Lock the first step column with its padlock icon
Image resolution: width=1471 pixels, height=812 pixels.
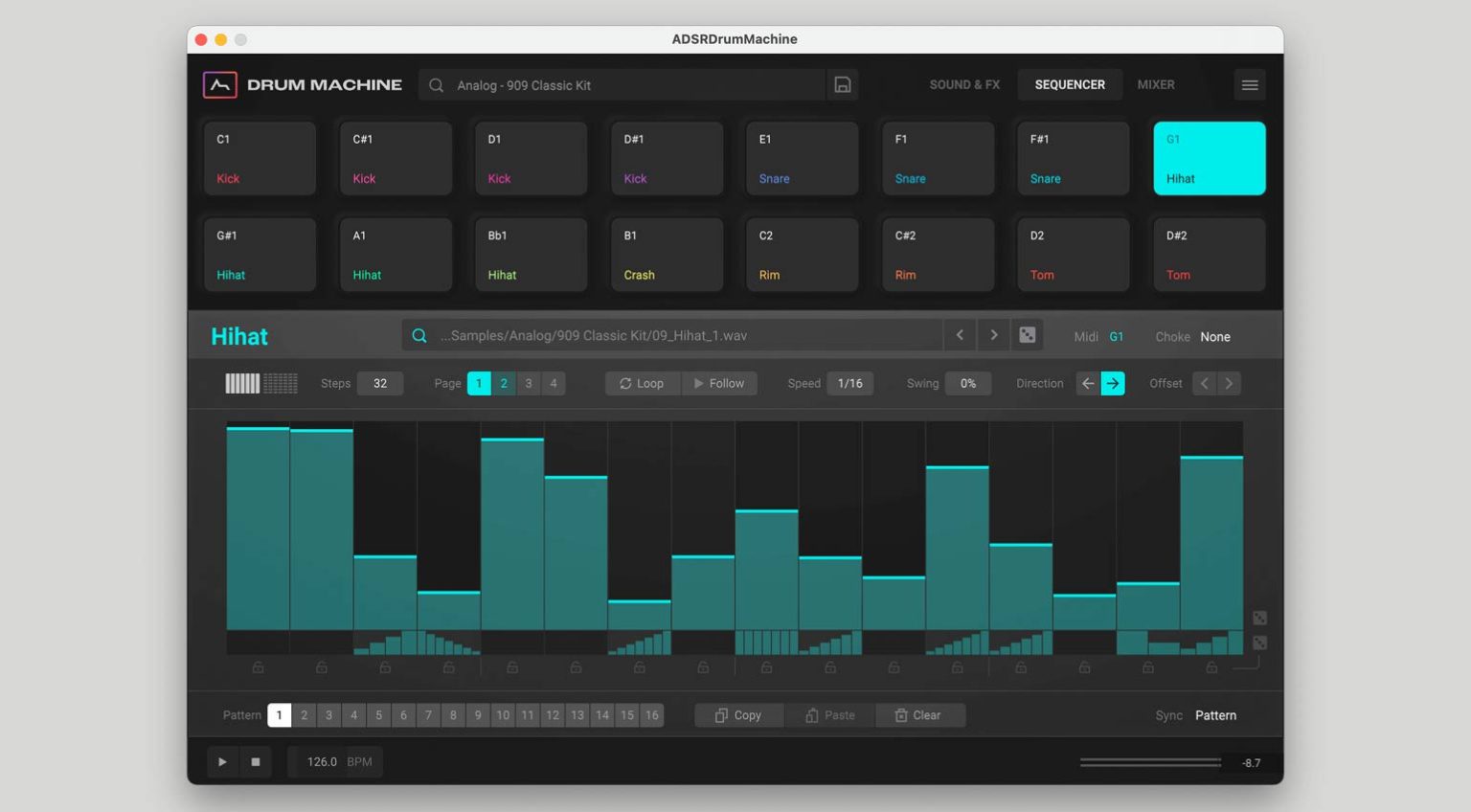pyautogui.click(x=258, y=666)
